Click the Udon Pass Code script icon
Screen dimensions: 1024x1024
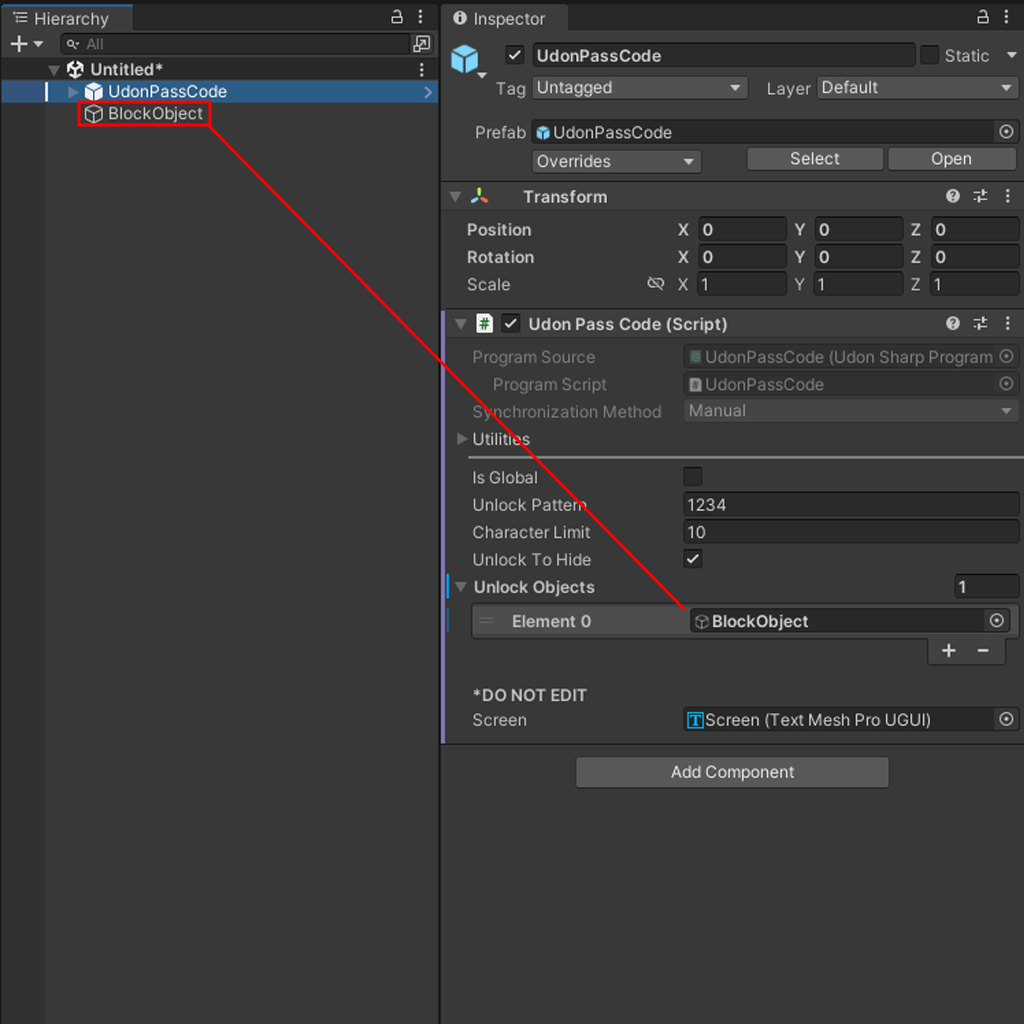tap(485, 323)
